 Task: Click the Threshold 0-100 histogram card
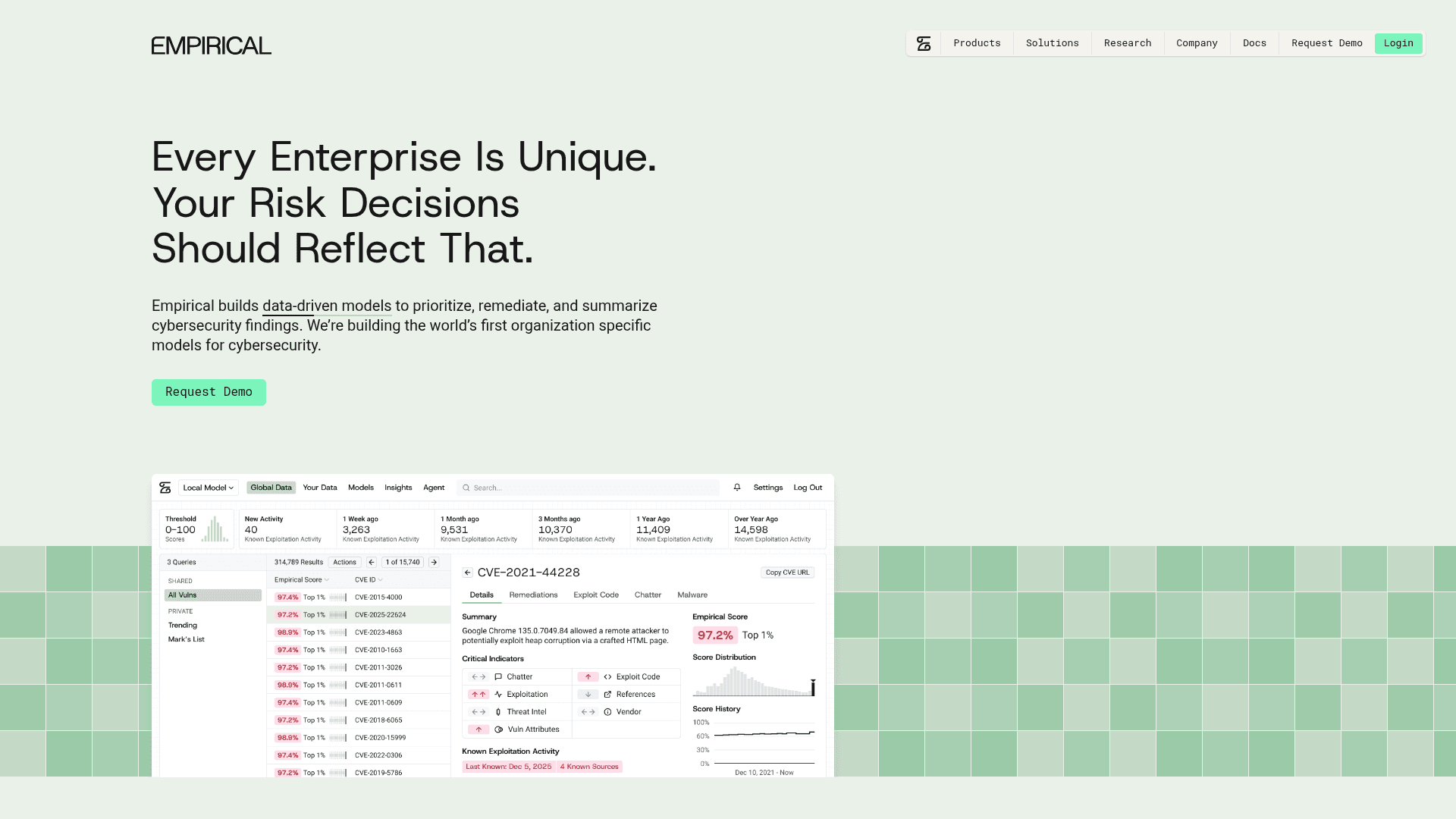pyautogui.click(x=196, y=529)
